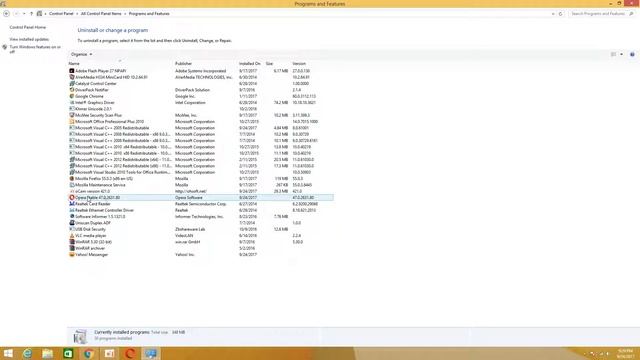
Task: Select the Catalyst Control Center icon
Action: point(72,83)
